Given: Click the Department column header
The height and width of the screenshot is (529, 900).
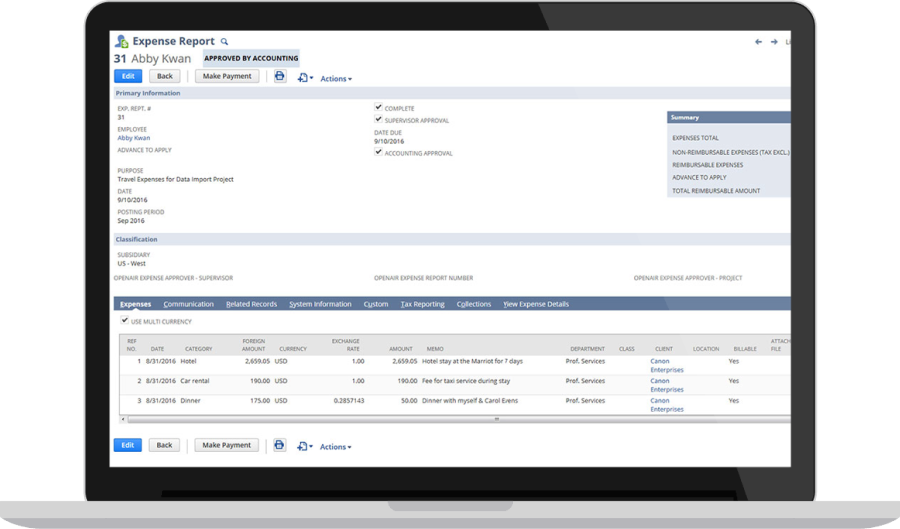Looking at the screenshot, I should (x=587, y=349).
